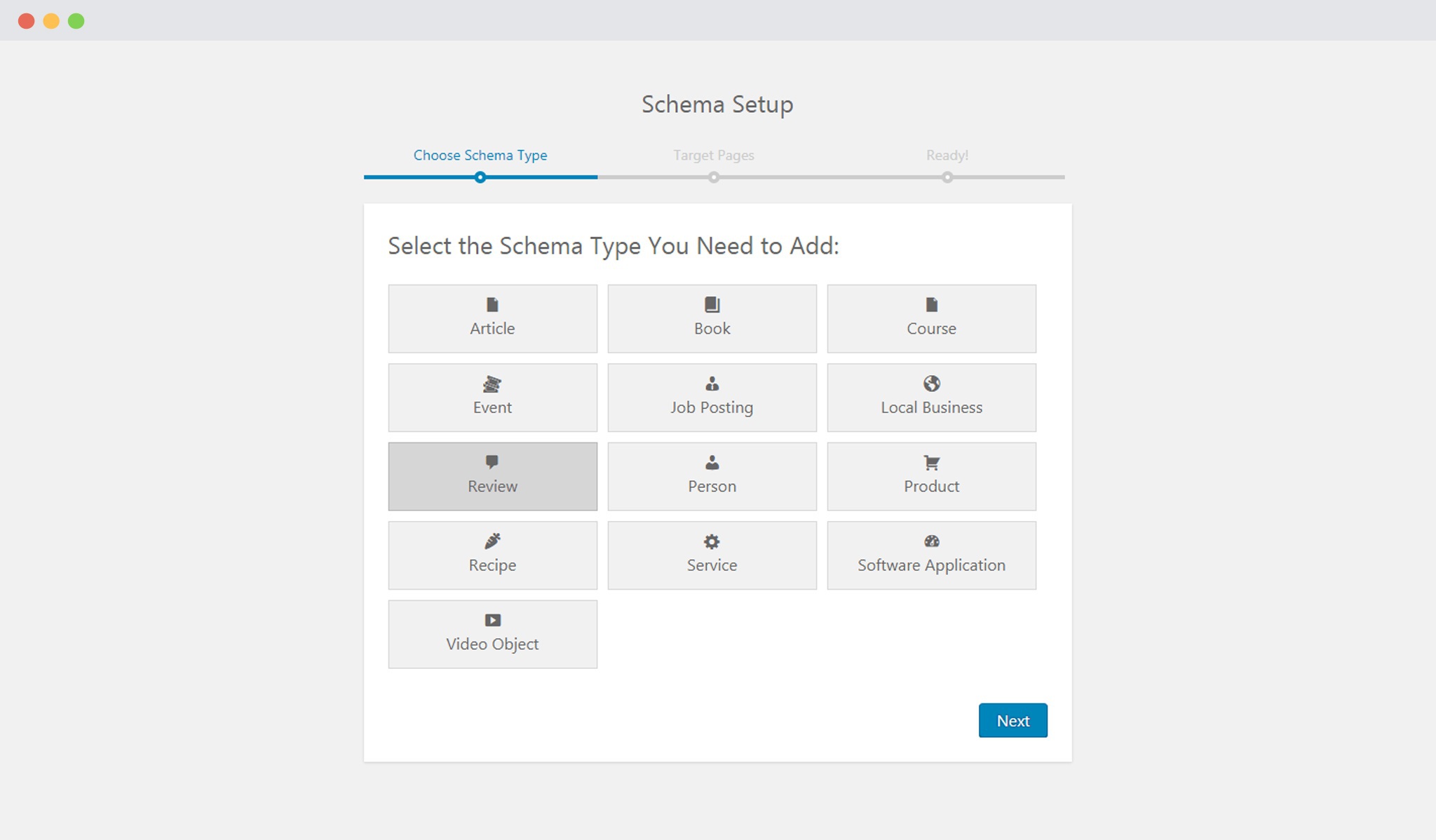Deselect the highlighted Review schema card
Viewport: 1436px width, 840px height.
coord(492,476)
